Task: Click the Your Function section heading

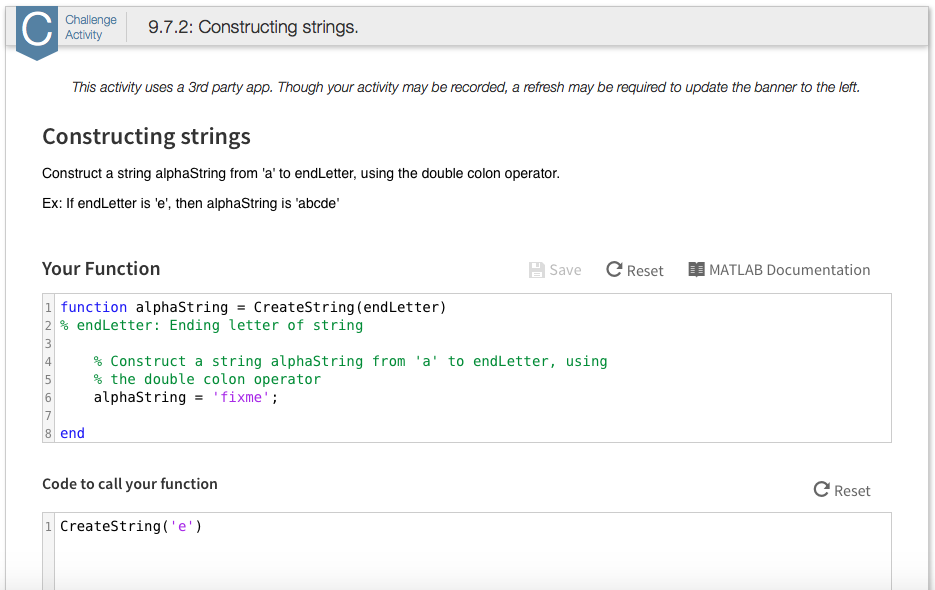Action: tap(101, 269)
